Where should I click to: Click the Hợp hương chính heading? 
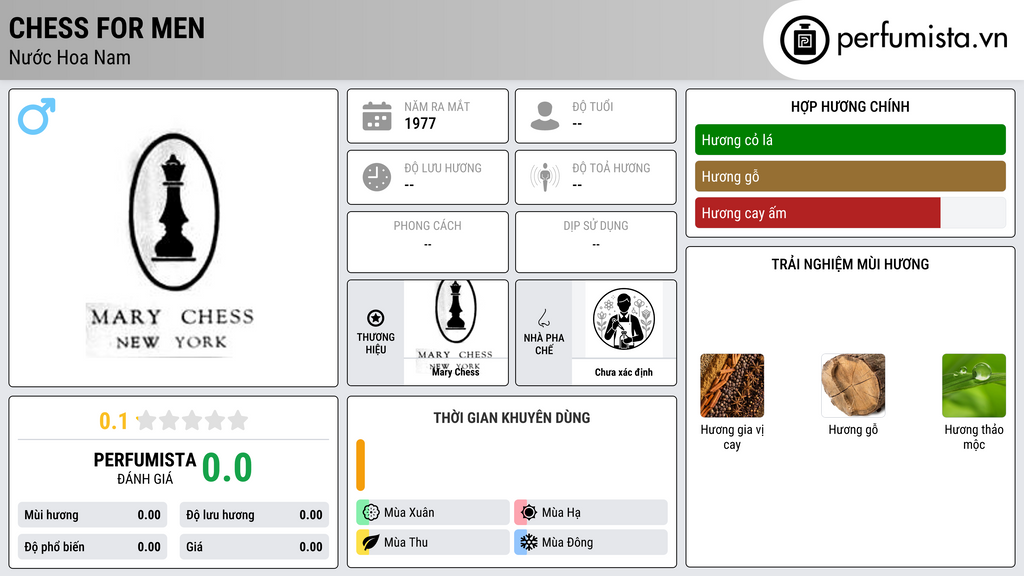[850, 106]
